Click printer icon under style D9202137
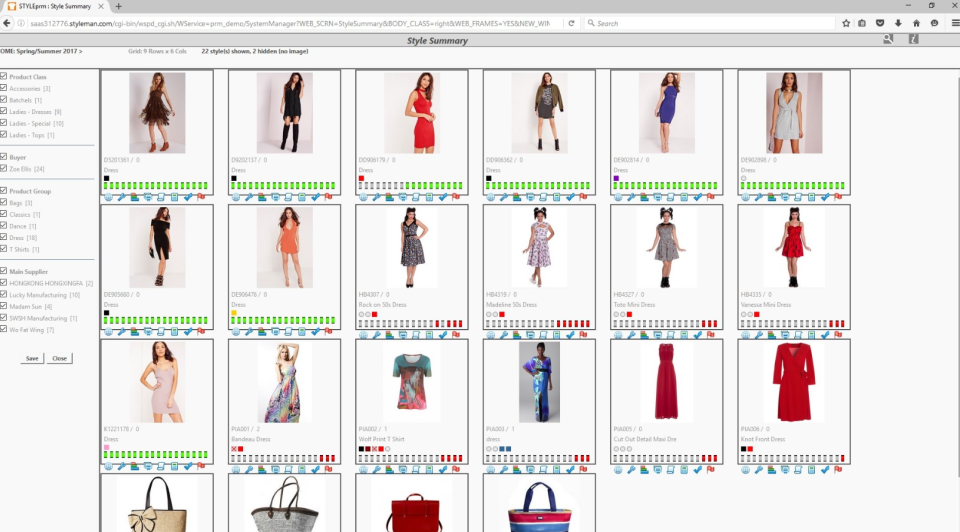 [276, 197]
